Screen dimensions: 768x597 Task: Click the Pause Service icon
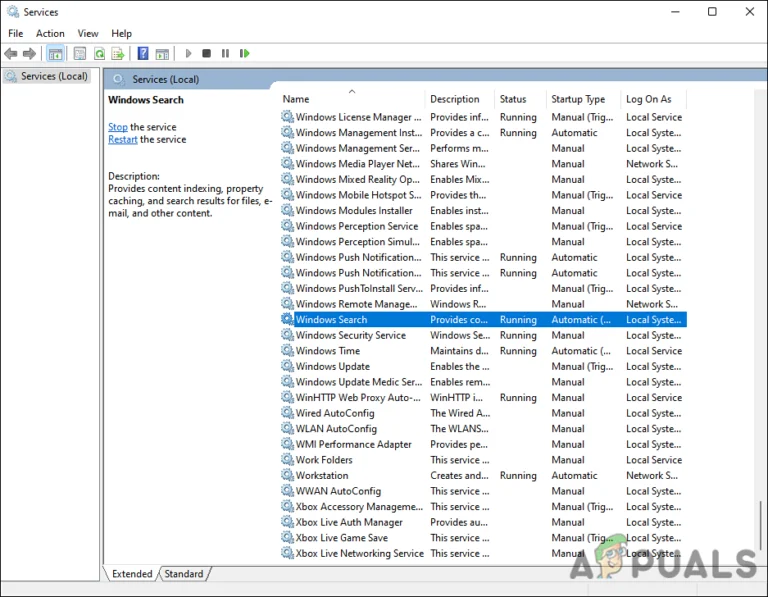pyautogui.click(x=225, y=53)
